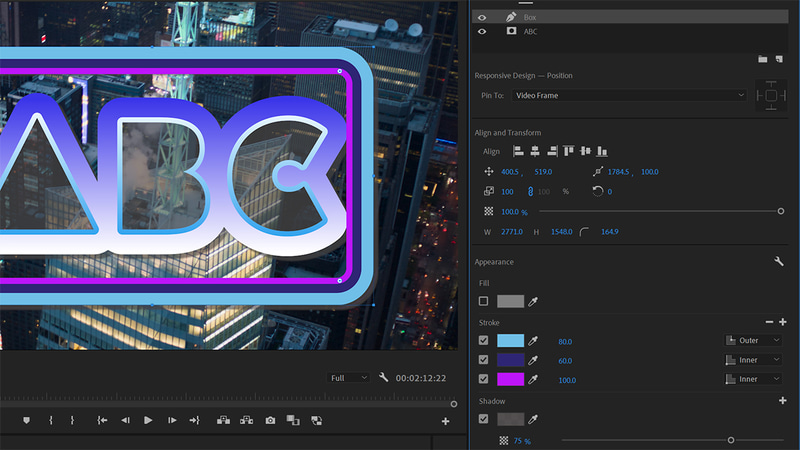Play the program monitor video
Image resolution: width=800 pixels, height=450 pixels.
coord(148,421)
